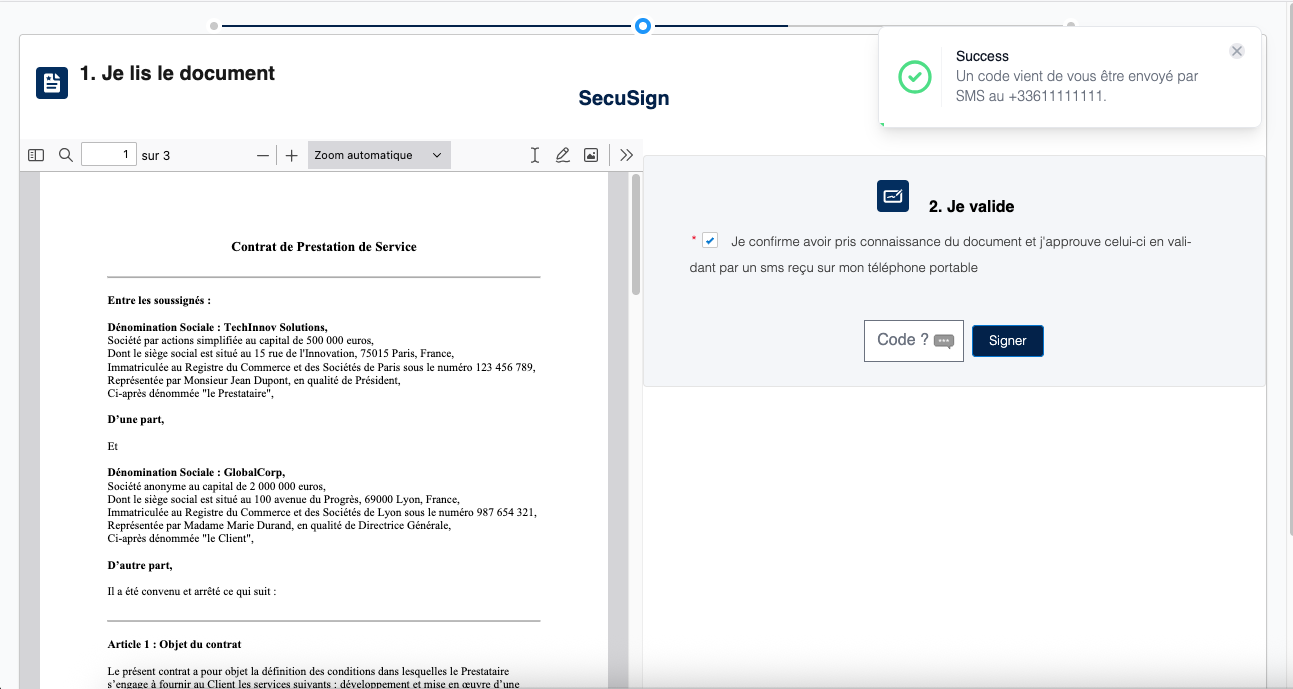The width and height of the screenshot is (1293, 689).
Task: Zoom out with the minus icon
Action: pyautogui.click(x=263, y=155)
